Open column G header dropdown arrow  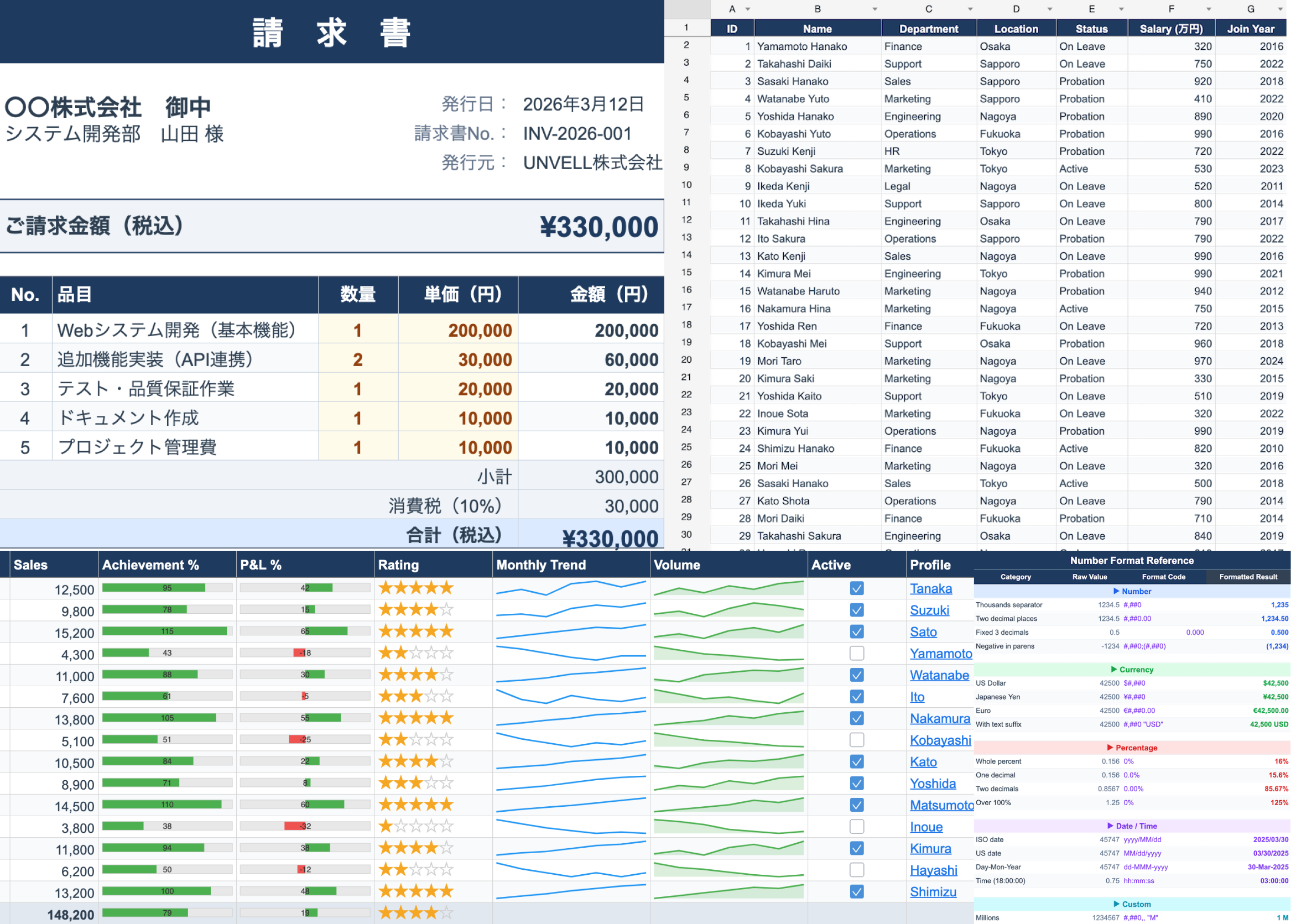point(1280,9)
